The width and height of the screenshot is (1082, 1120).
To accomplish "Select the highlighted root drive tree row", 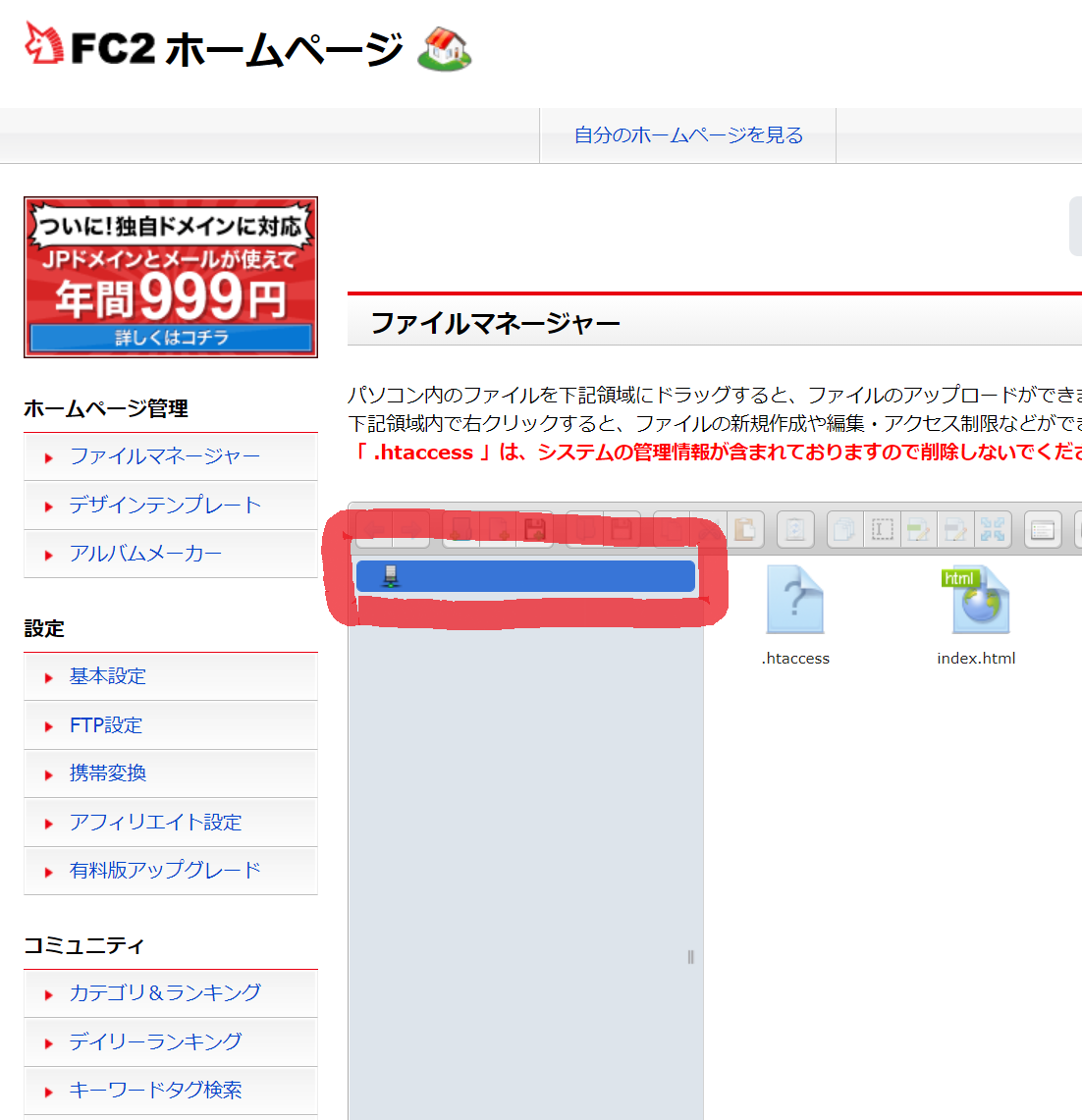I will 525,576.
